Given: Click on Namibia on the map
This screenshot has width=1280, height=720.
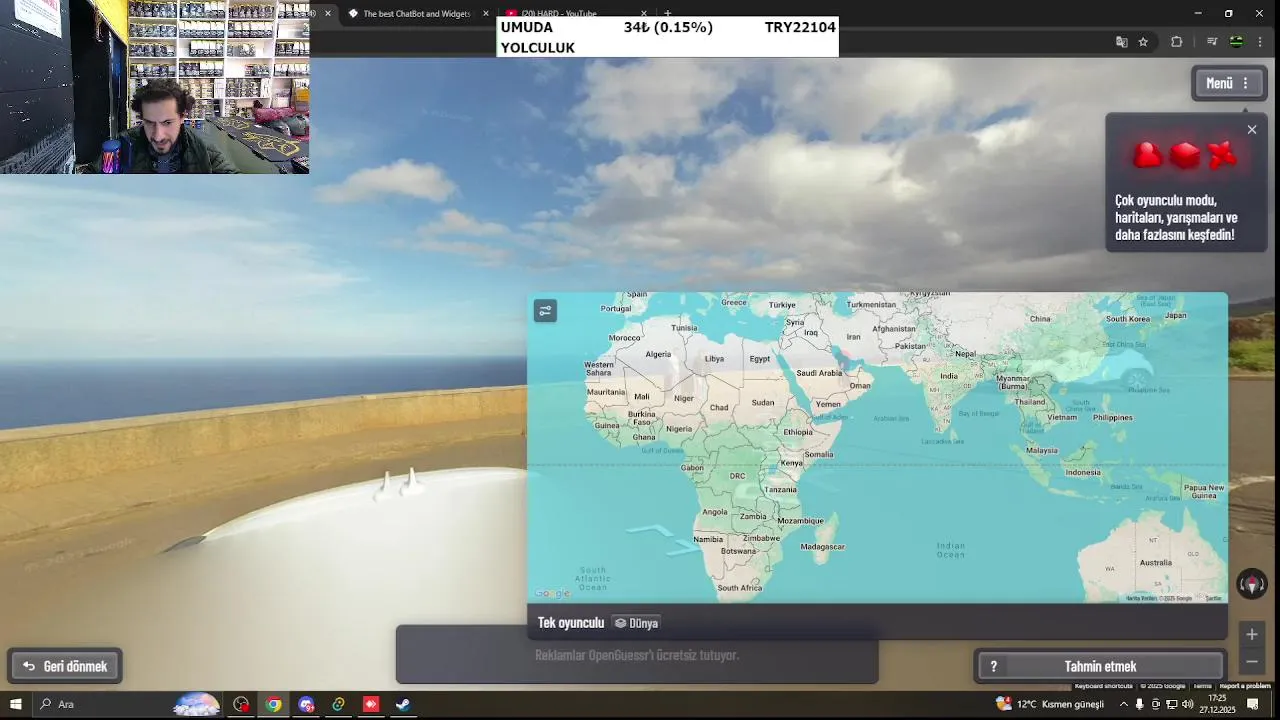Looking at the screenshot, I should coord(708,539).
